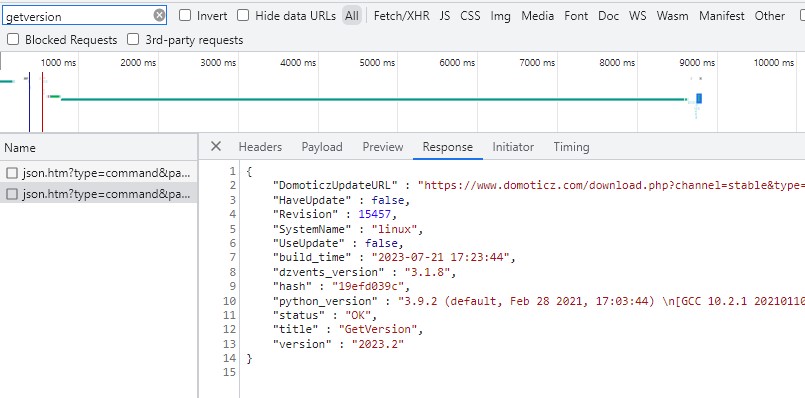Click the title value "GetVersion"
This screenshot has width=805, height=398.
click(377, 329)
